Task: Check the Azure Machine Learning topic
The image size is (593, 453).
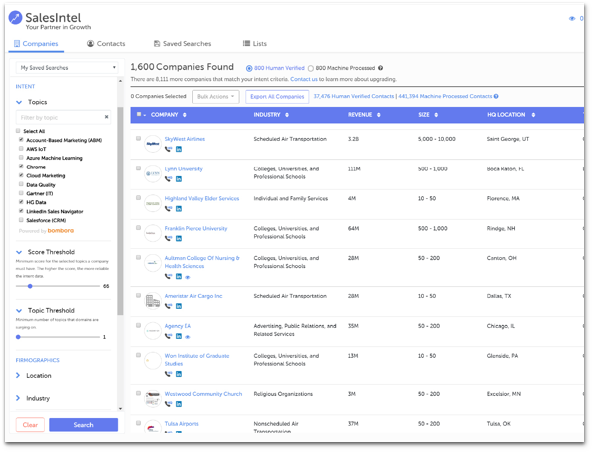Action: coord(21,158)
